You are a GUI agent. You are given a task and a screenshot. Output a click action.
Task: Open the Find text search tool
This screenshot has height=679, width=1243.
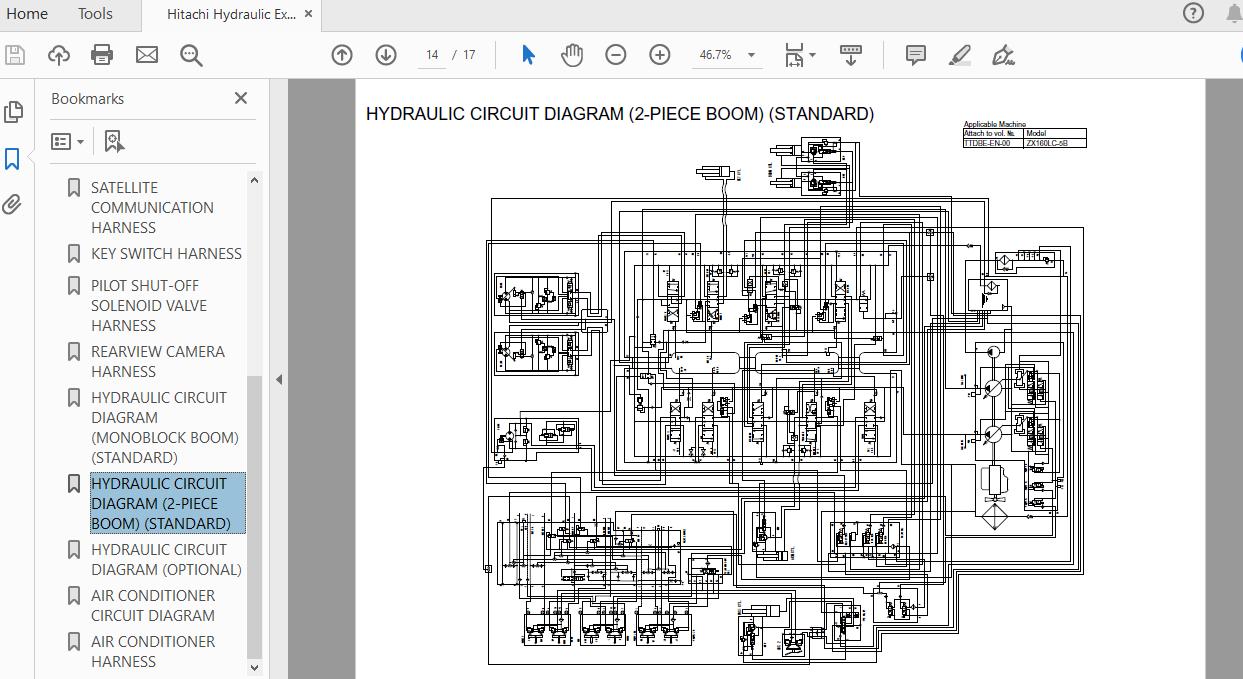(x=191, y=55)
